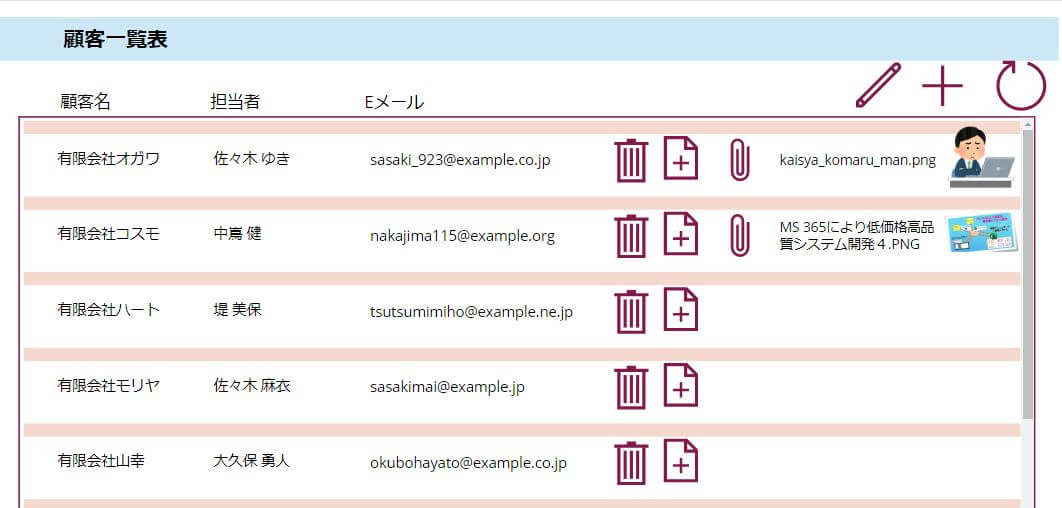The width and height of the screenshot is (1062, 508).
Task: Click the 担当者 column header
Action: click(235, 102)
